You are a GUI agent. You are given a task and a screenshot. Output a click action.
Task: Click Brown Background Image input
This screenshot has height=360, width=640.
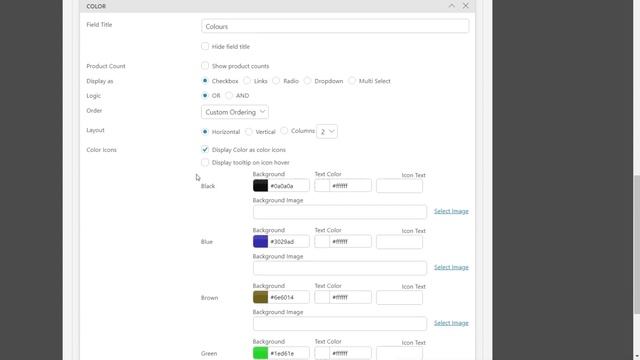(x=340, y=324)
